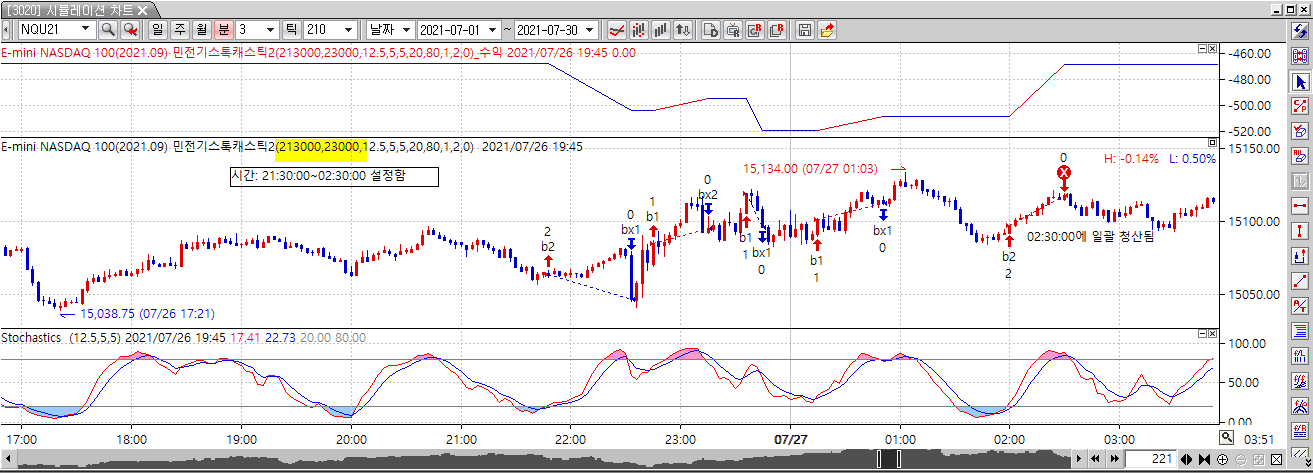Select the horizontal line drawing tool
The image size is (1313, 473).
1300,206
